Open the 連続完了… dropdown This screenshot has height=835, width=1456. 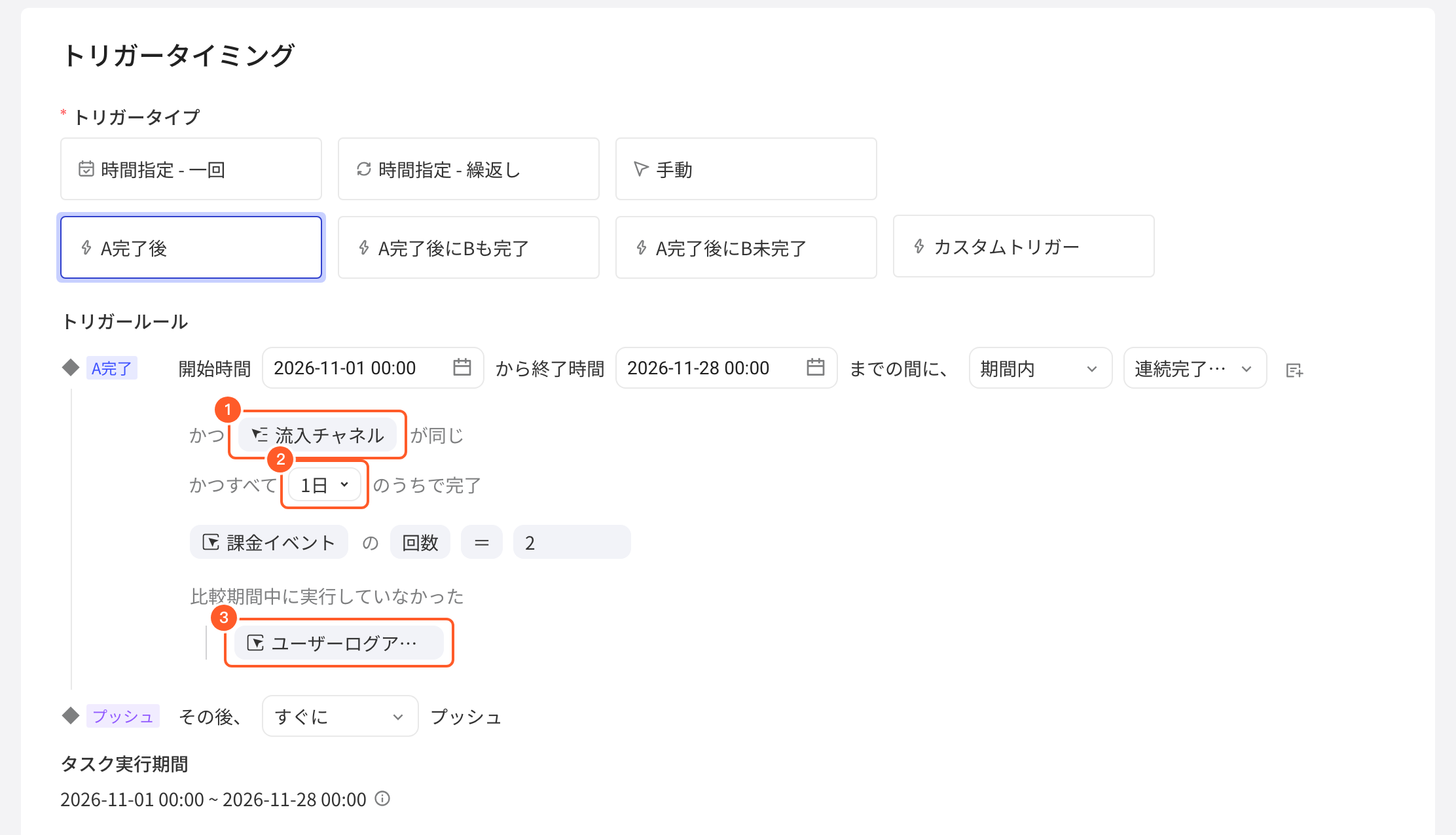click(1195, 368)
